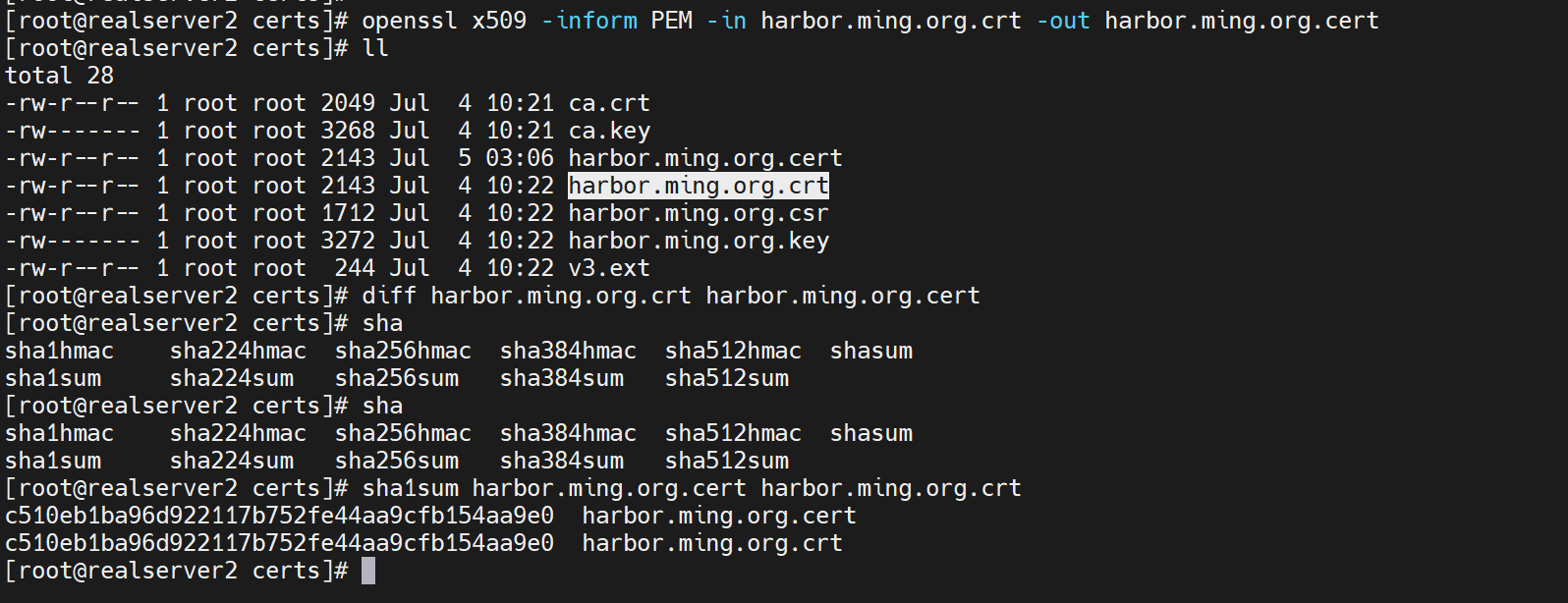Click the cursor block at the last prompt
The width and height of the screenshot is (1568, 603).
tap(368, 571)
